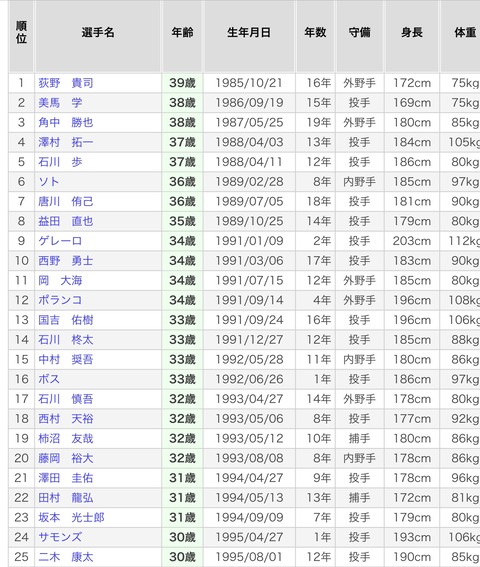Open player link 国吉 佑樹
This screenshot has width=480, height=567.
pyautogui.click(x=66, y=320)
